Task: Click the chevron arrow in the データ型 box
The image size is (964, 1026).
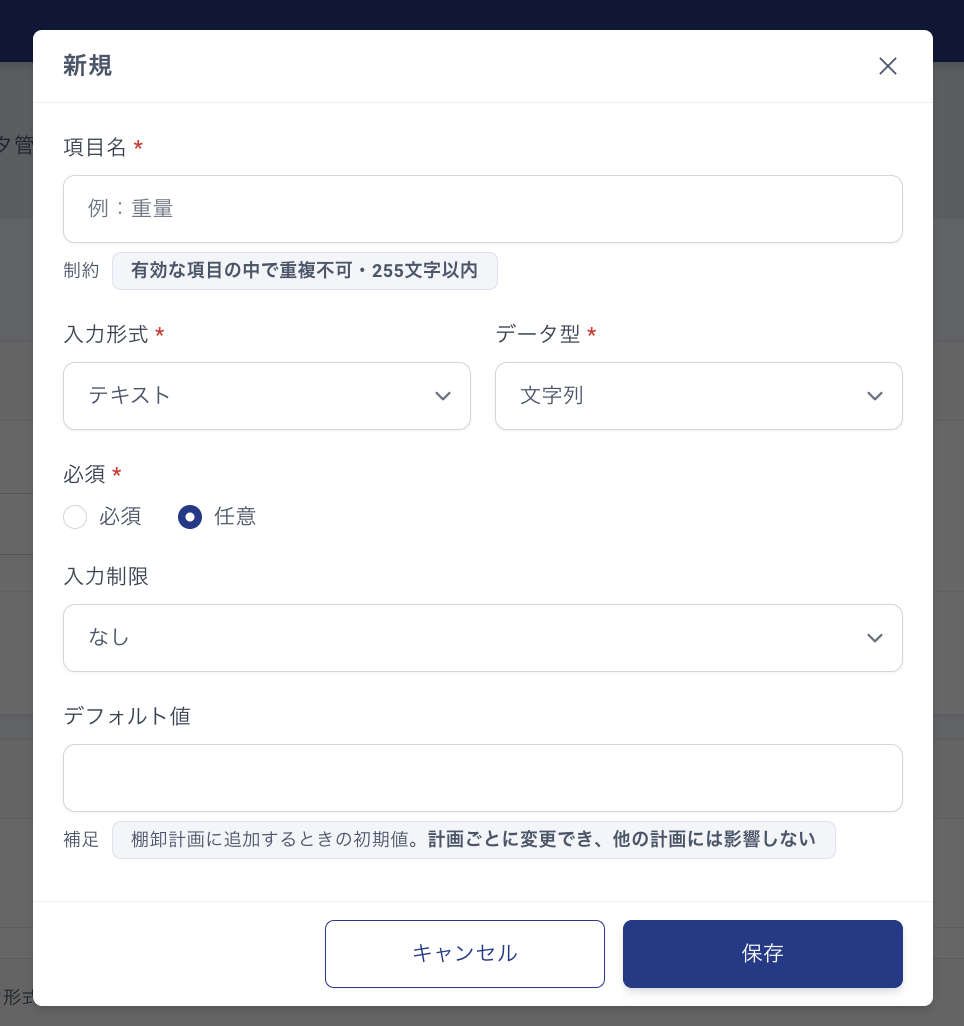Action: 875,396
